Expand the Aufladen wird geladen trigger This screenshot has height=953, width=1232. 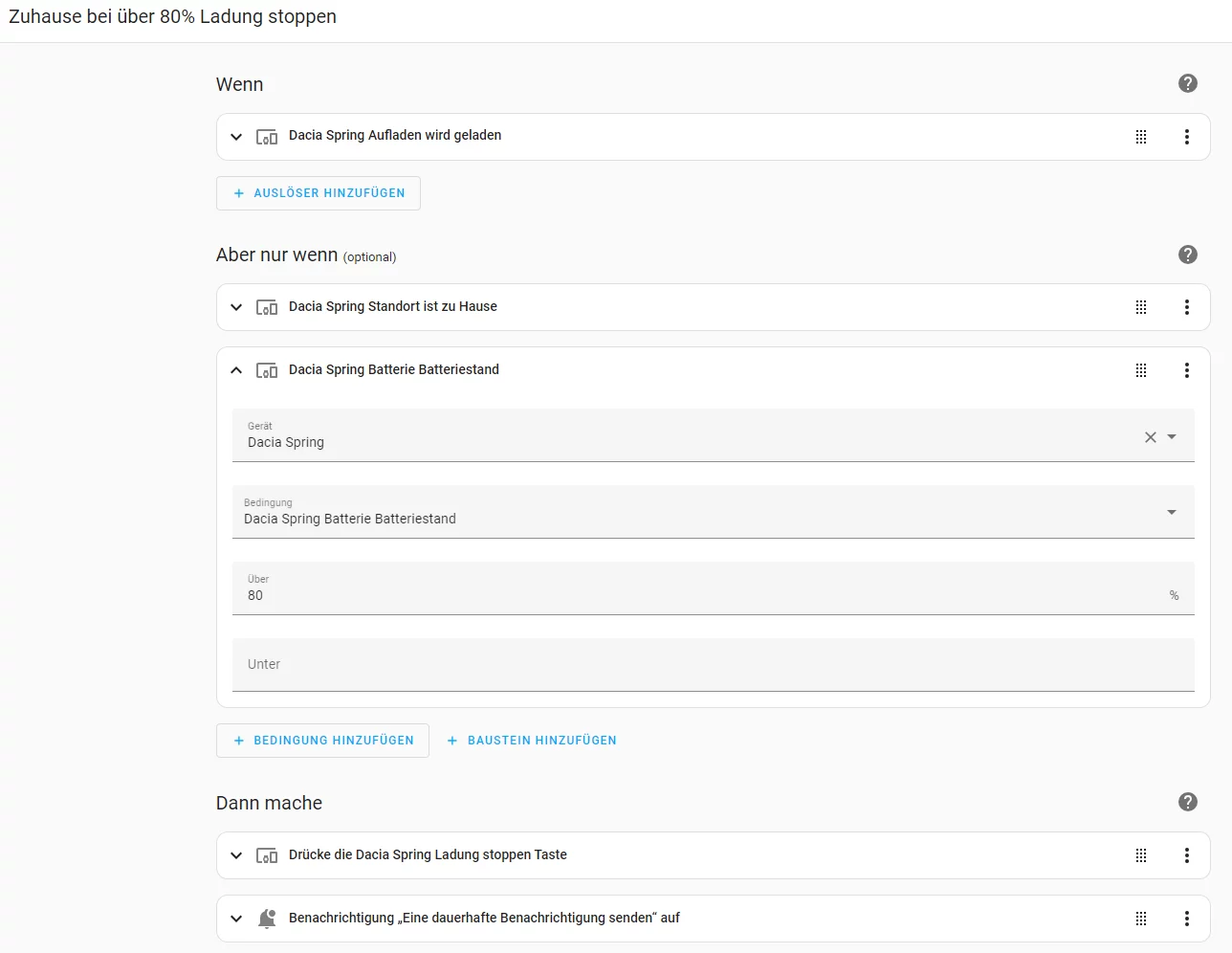coord(236,137)
